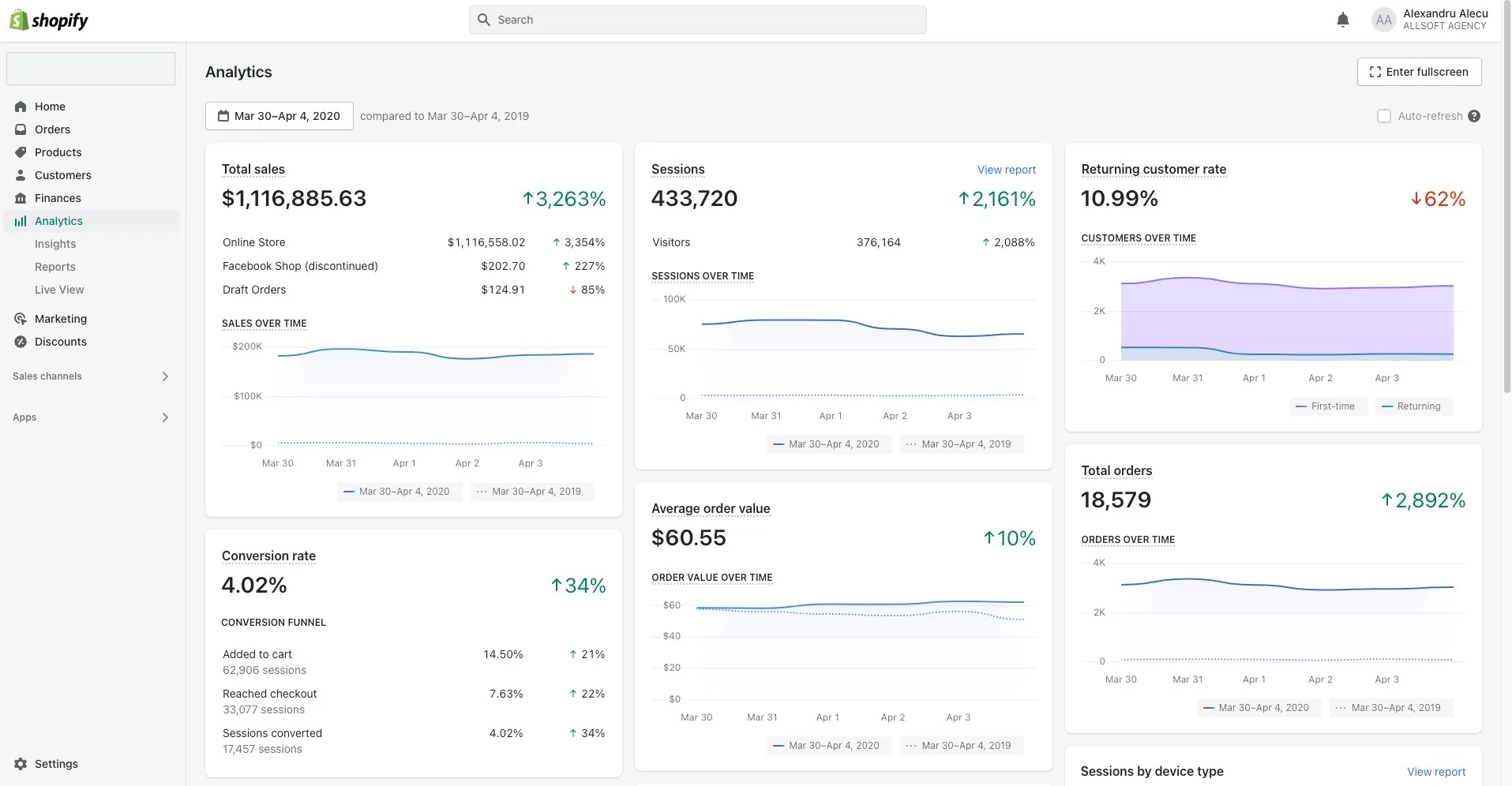Open the notifications bell
The image size is (1512, 786).
point(1342,21)
